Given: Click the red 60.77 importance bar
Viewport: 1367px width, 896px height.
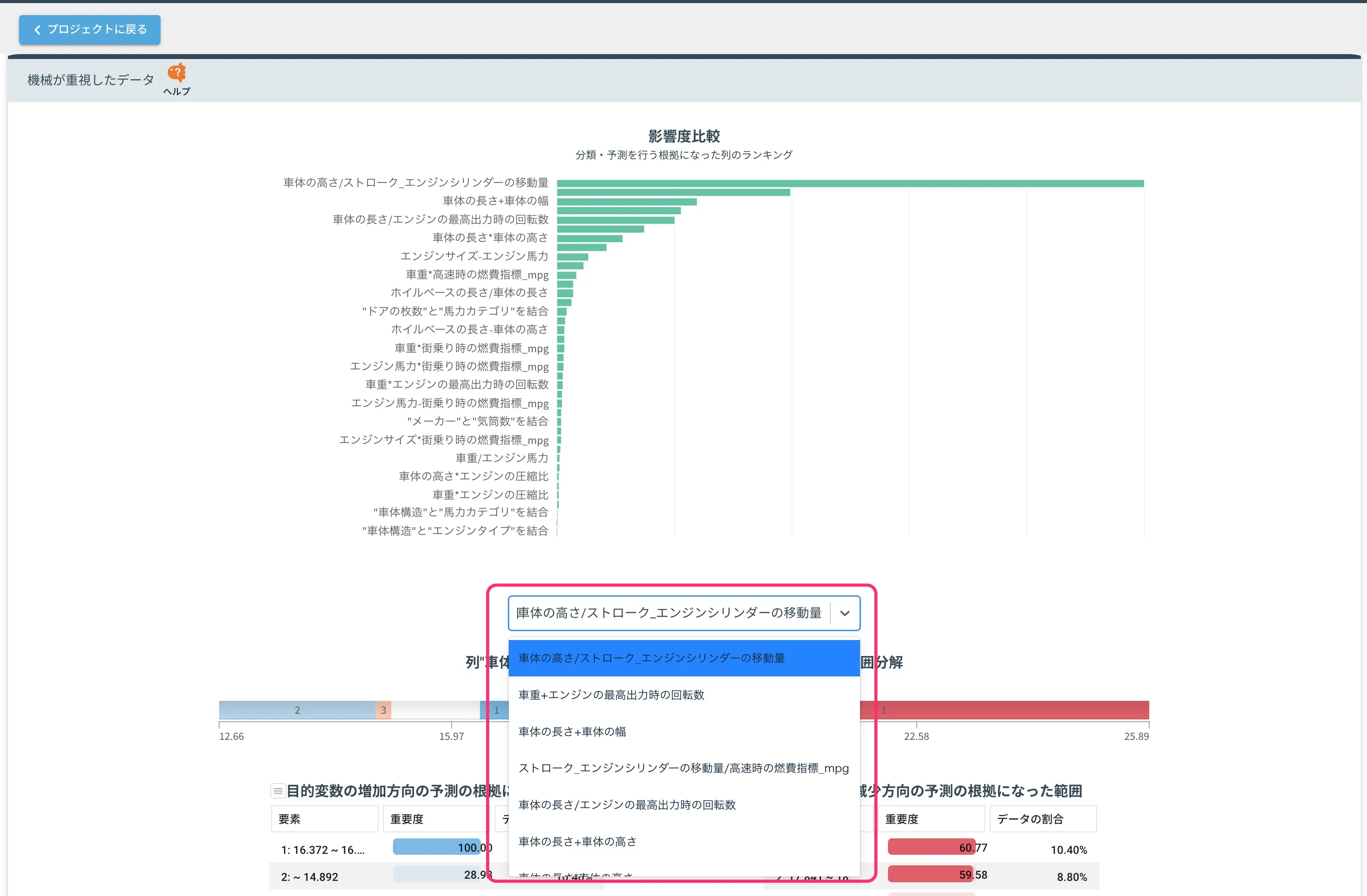Looking at the screenshot, I should (931, 847).
